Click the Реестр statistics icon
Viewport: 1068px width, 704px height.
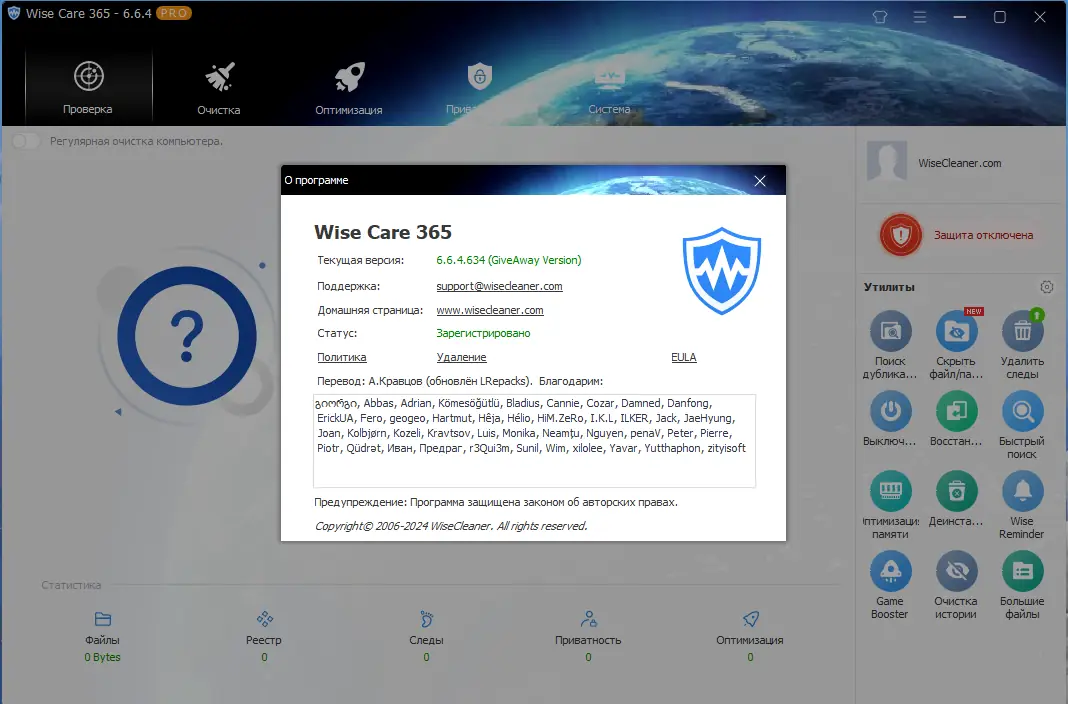264,619
